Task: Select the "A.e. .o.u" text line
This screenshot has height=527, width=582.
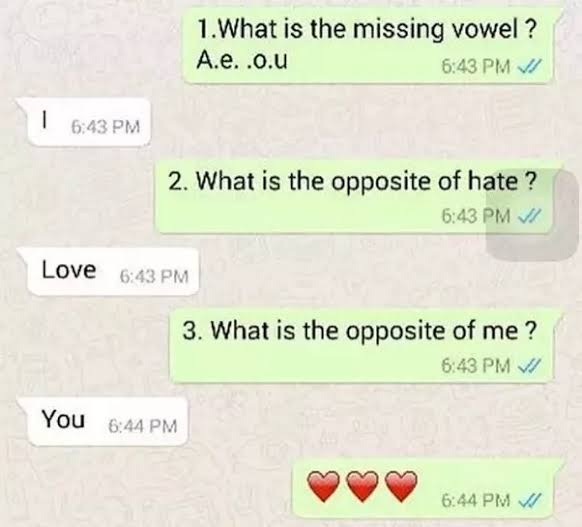Action: (x=242, y=61)
